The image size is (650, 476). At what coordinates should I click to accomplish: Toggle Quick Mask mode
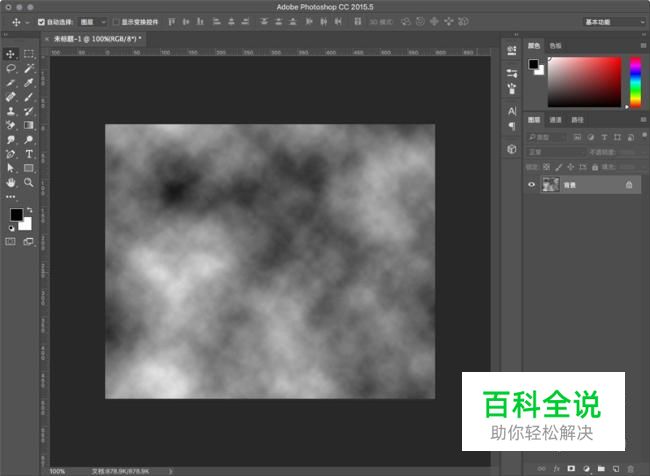click(x=10, y=242)
